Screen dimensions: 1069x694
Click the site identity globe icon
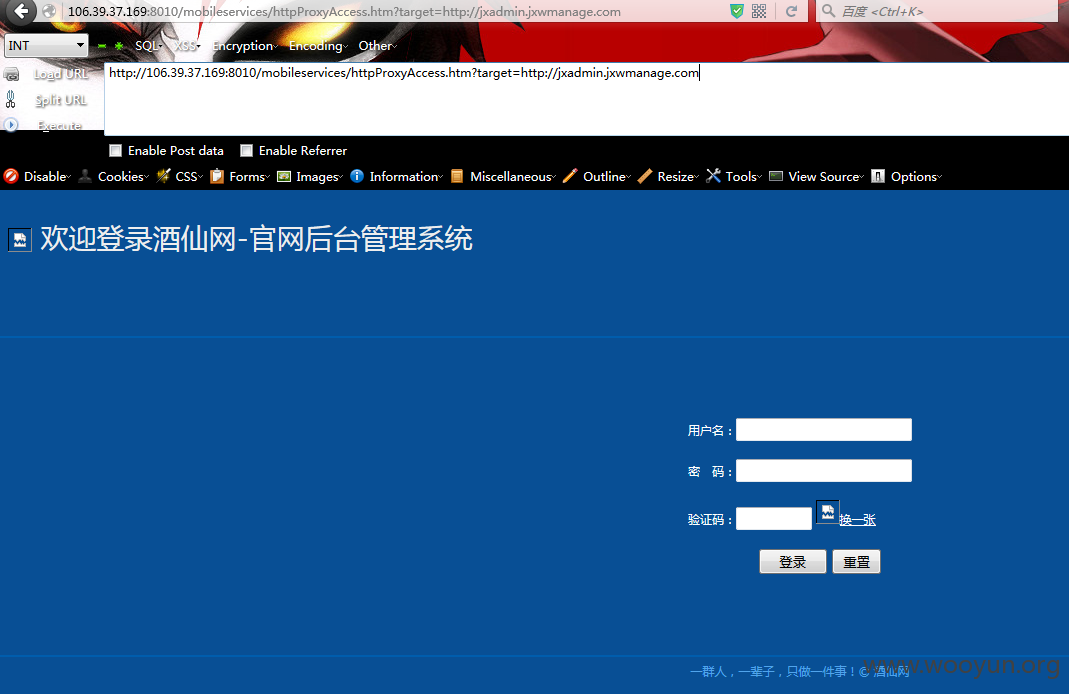pyautogui.click(x=49, y=11)
